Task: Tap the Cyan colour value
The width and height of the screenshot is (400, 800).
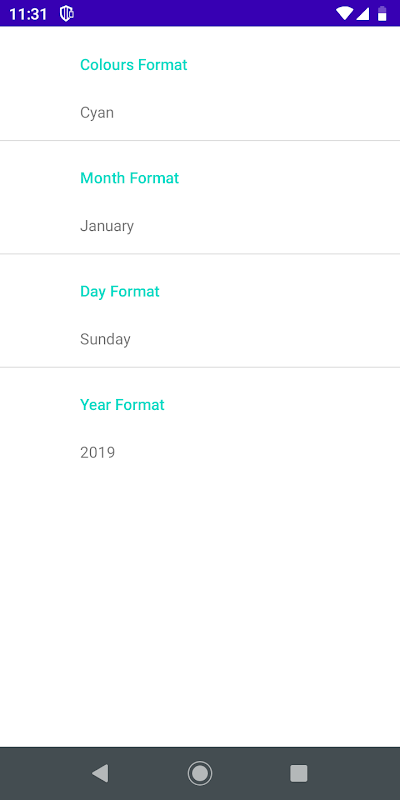Action: tap(97, 113)
